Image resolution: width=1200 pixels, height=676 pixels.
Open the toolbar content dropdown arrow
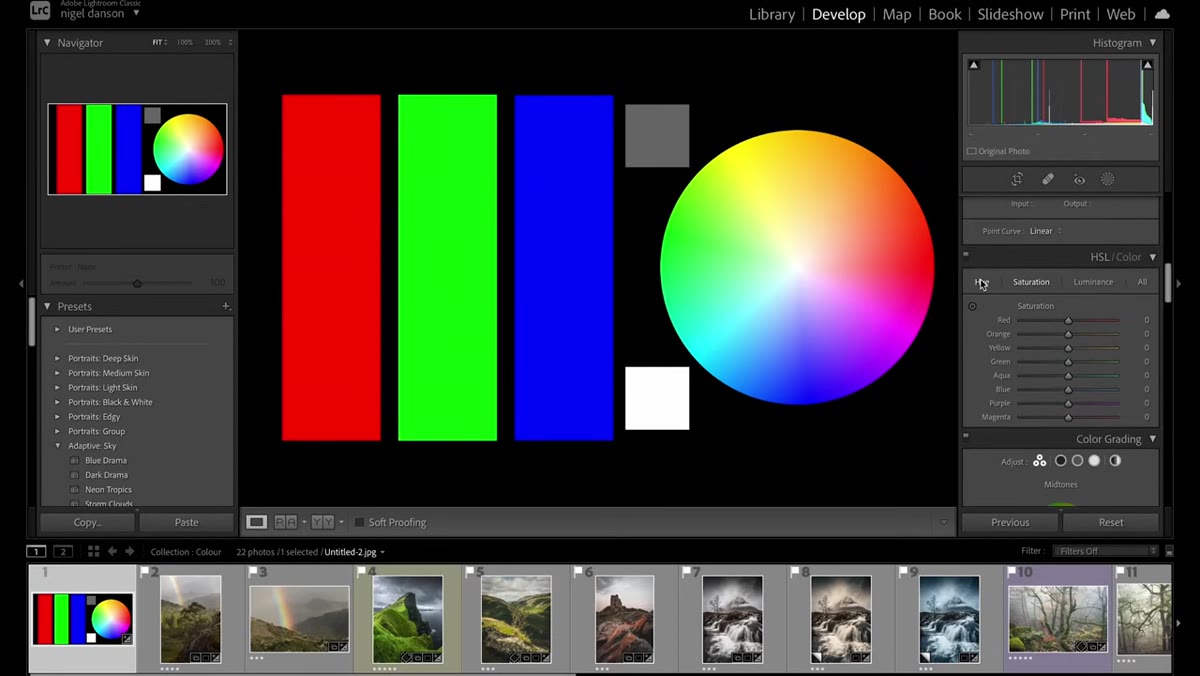(x=943, y=522)
